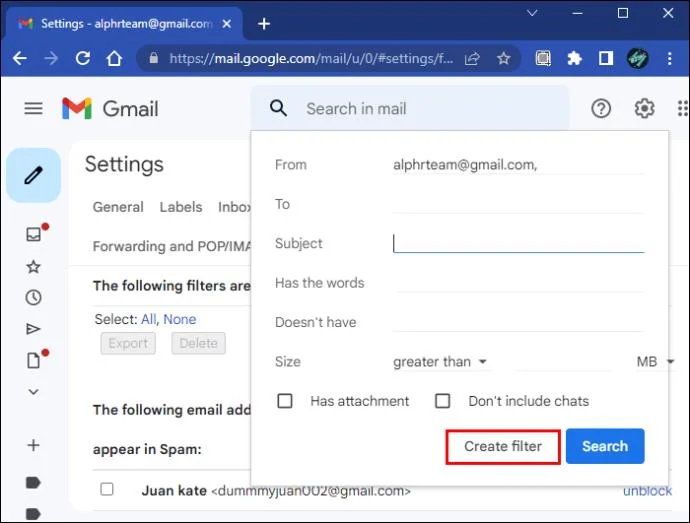Viewport: 690px width, 523px height.
Task: Open Forwarding and POP/IMAP tab
Action: coord(172,246)
